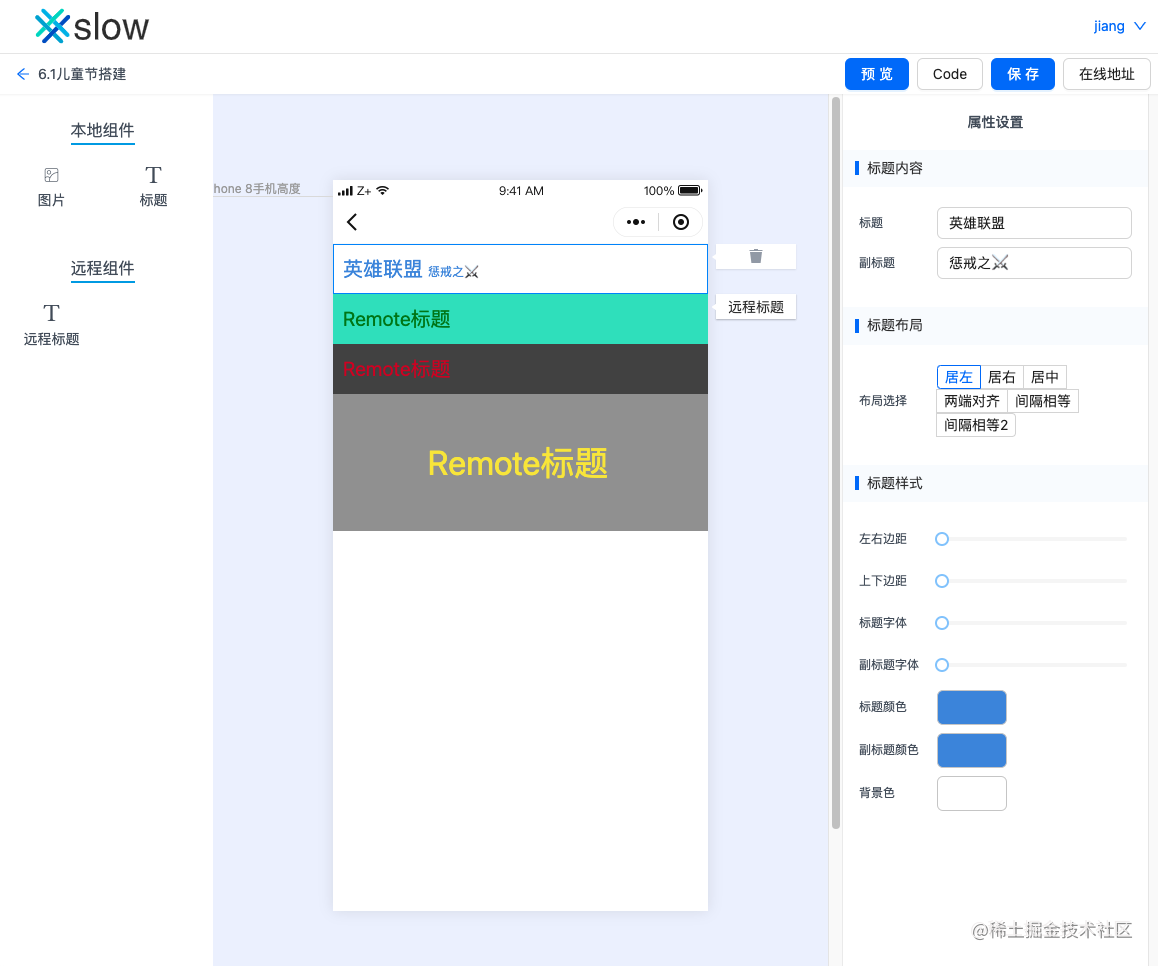The image size is (1158, 966).
Task: Focus the 标题 input with 英雄联盟
Action: [x=1034, y=223]
